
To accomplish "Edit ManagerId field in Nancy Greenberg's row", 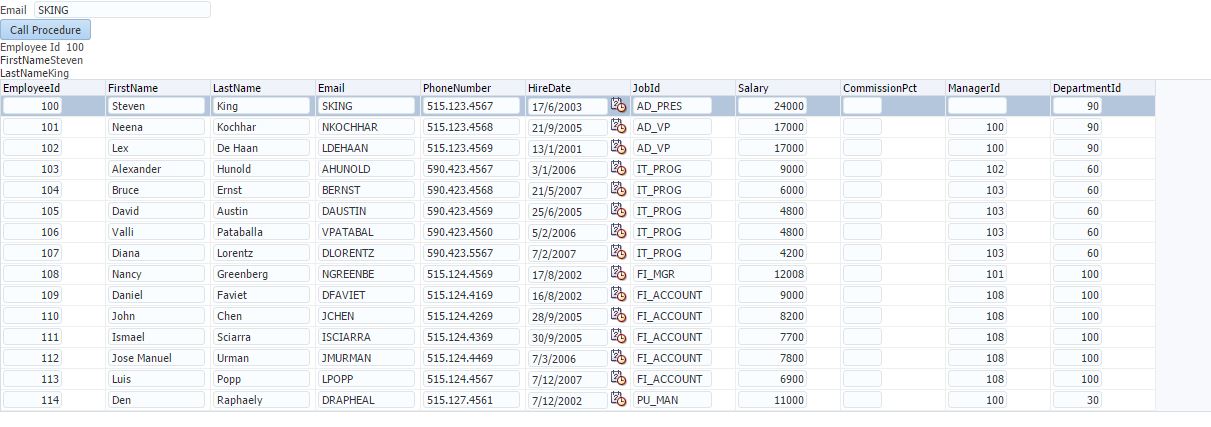I will pos(977,274).
